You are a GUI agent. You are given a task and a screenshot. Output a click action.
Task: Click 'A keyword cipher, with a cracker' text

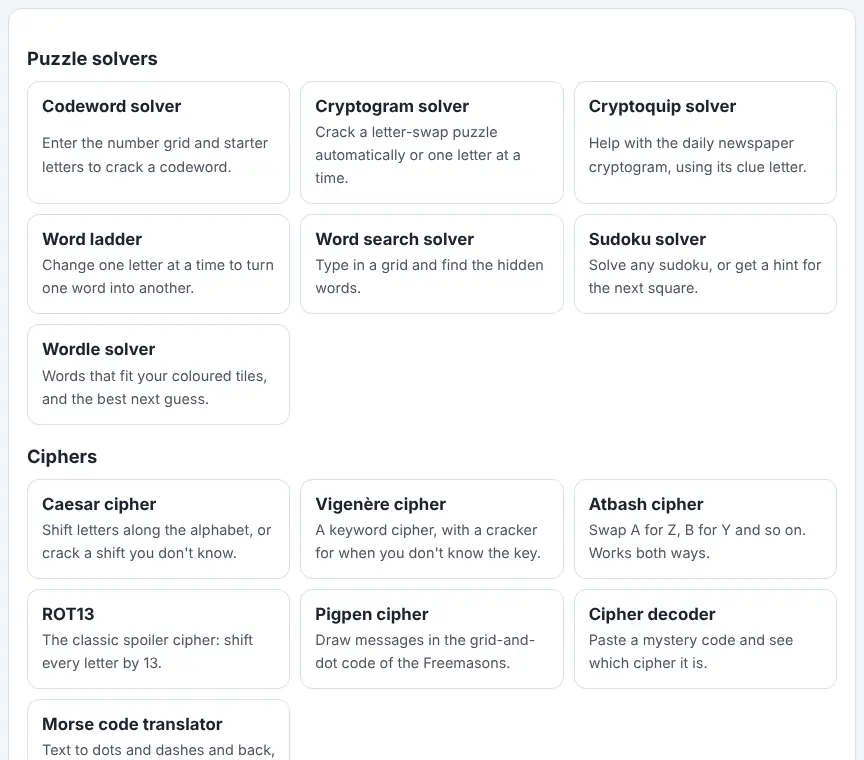(426, 530)
